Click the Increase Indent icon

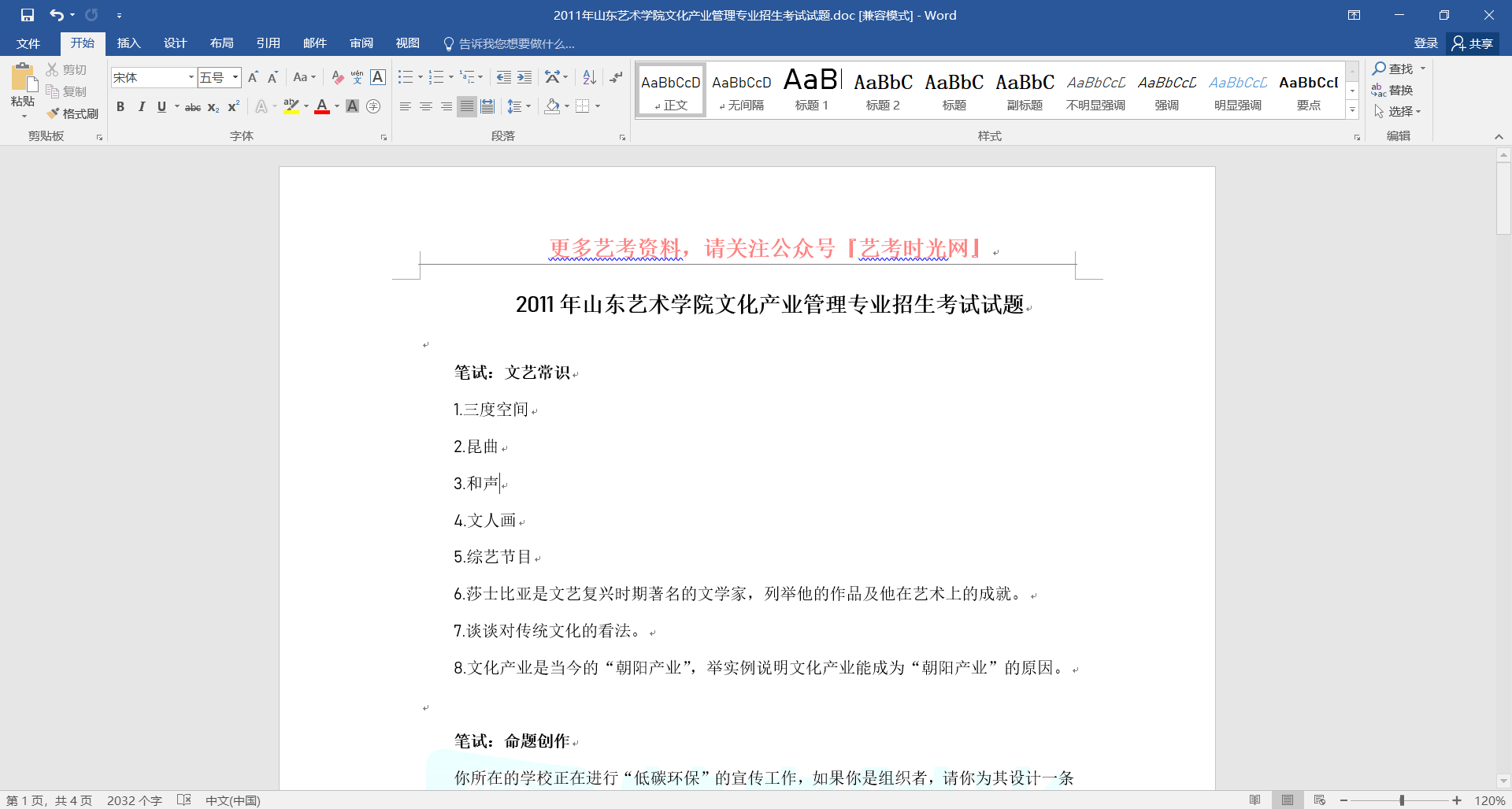click(x=524, y=77)
